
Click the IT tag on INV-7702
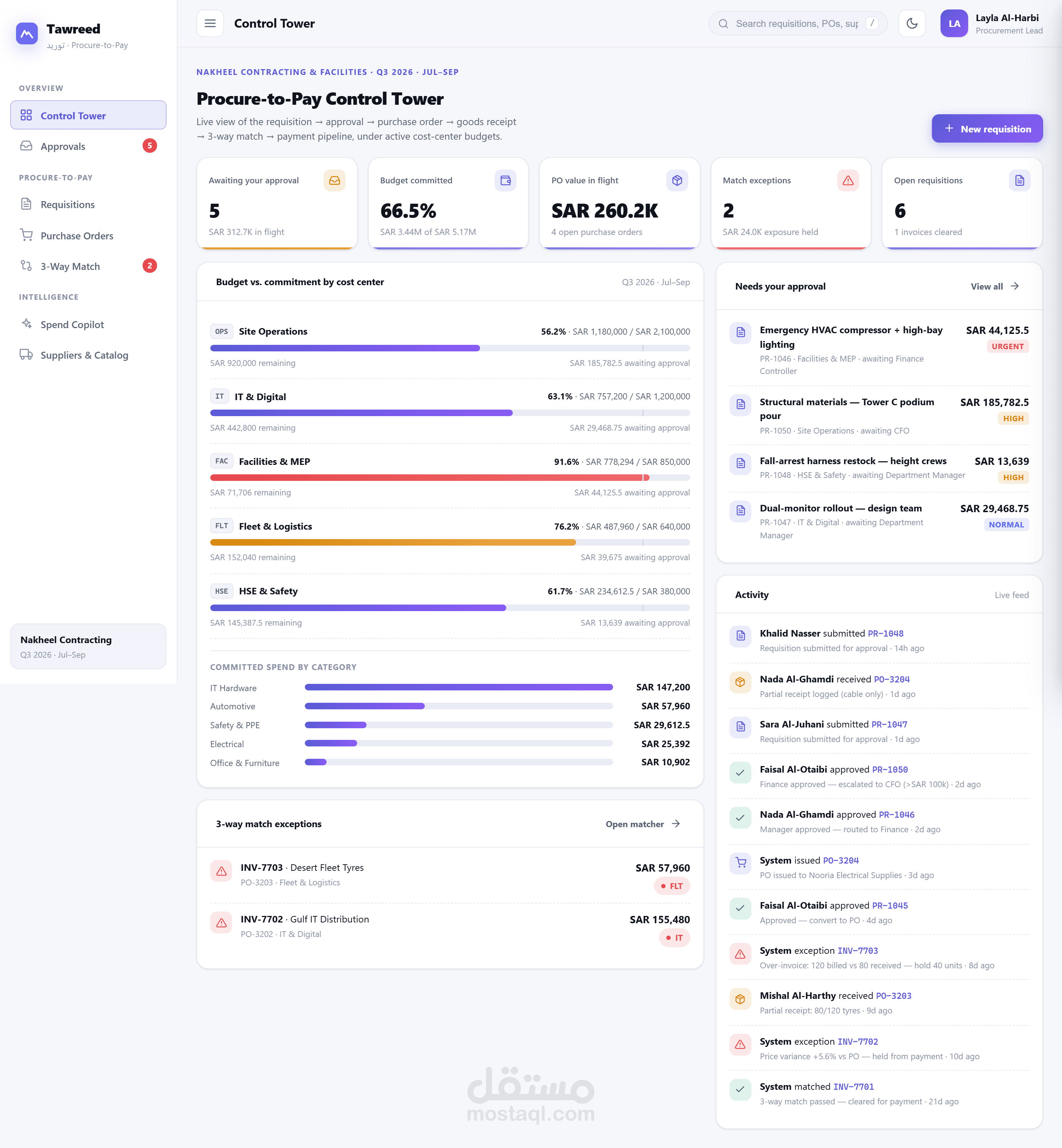pos(674,938)
